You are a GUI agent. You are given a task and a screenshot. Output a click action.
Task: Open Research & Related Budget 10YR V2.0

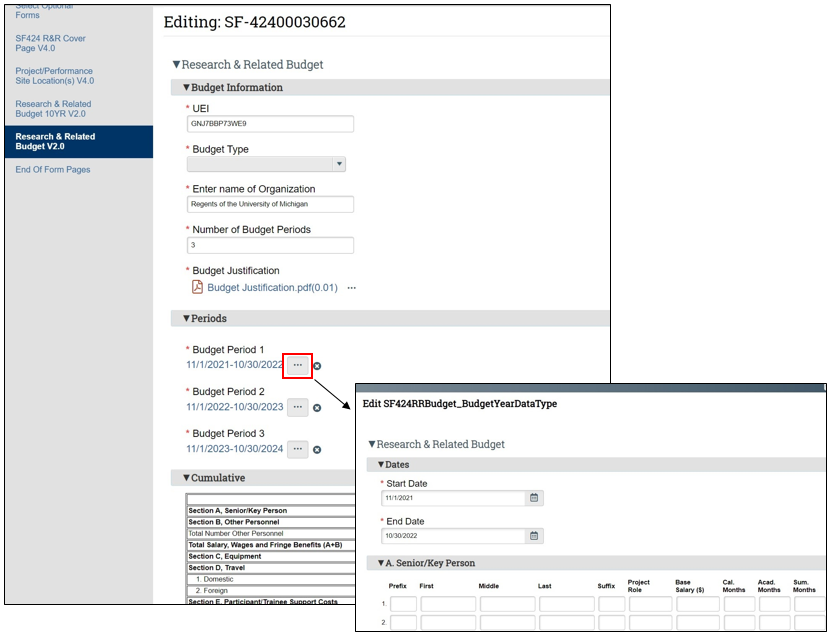pyautogui.click(x=53, y=108)
